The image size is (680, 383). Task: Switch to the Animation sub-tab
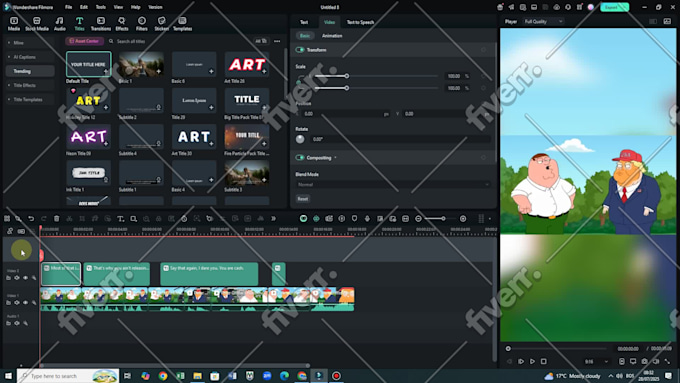click(x=332, y=36)
